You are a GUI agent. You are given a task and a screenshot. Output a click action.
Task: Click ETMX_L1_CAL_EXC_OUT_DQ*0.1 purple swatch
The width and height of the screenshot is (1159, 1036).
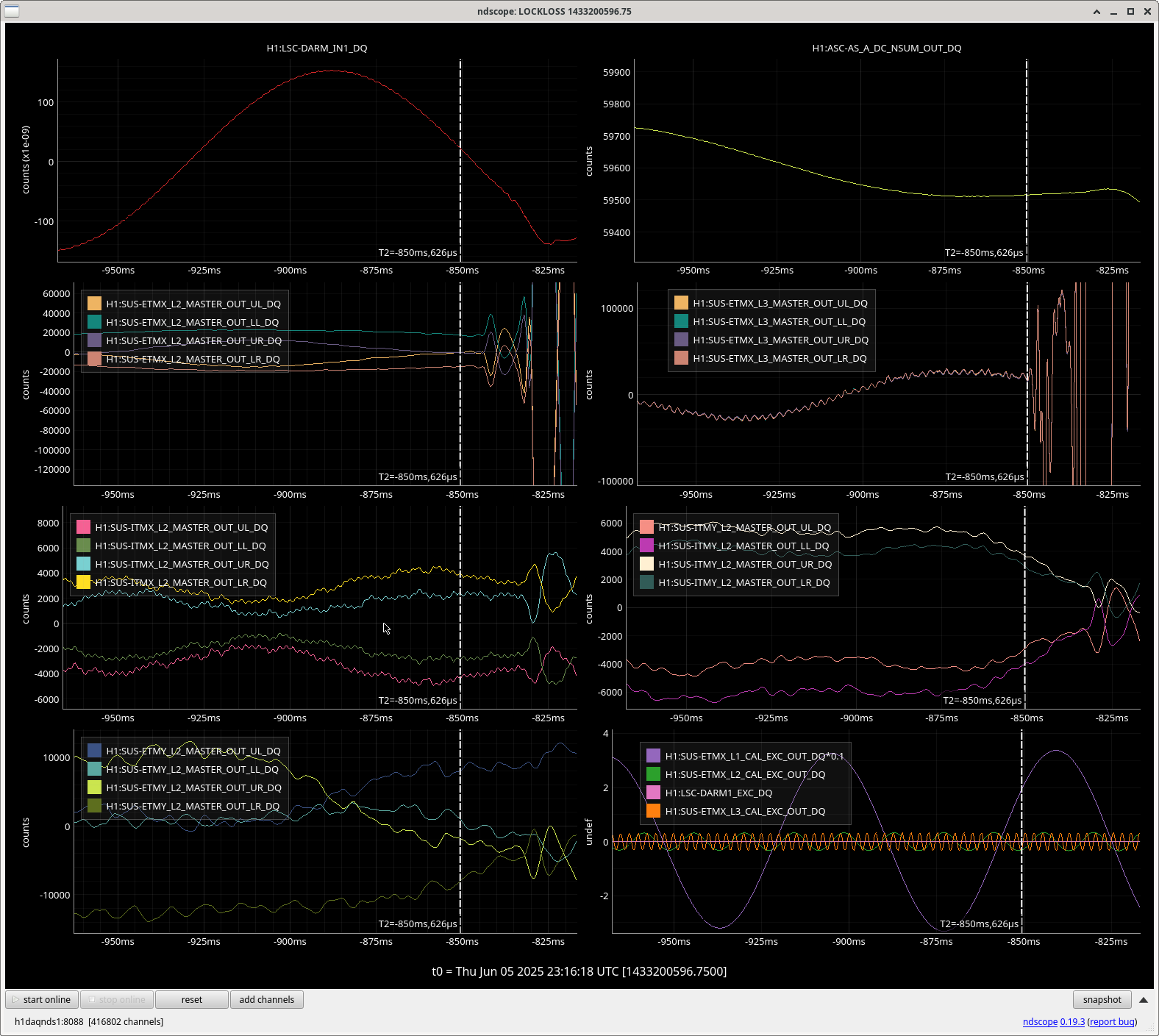click(x=653, y=756)
